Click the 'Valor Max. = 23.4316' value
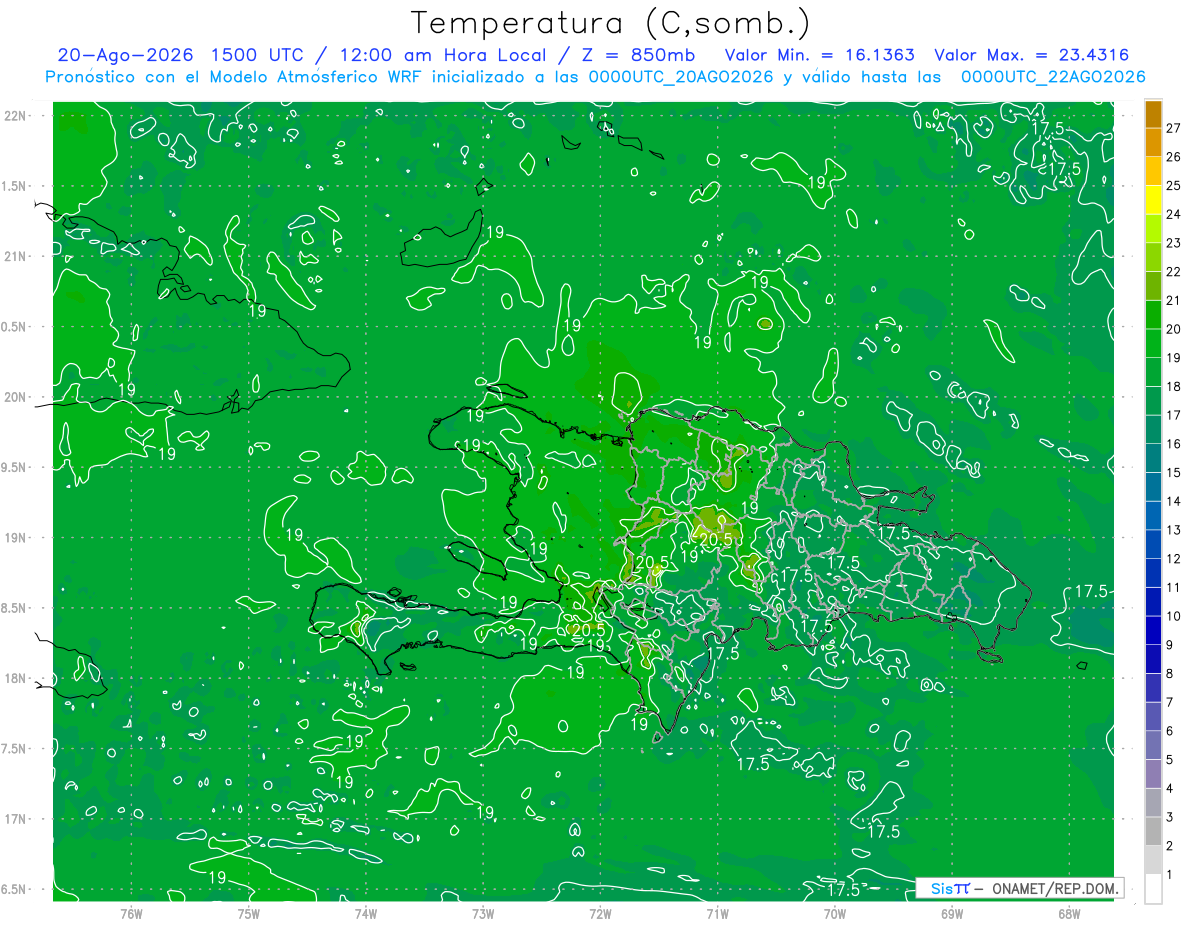This screenshot has height=927, width=1200. tap(1031, 55)
